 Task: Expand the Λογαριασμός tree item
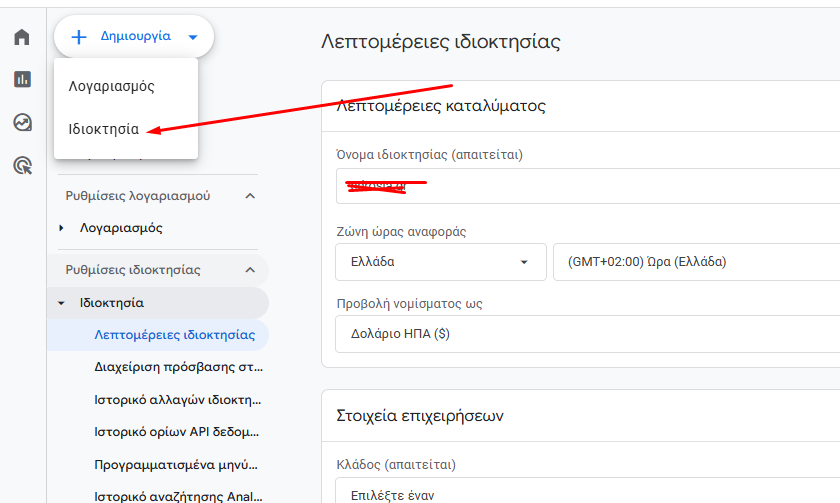point(61,228)
